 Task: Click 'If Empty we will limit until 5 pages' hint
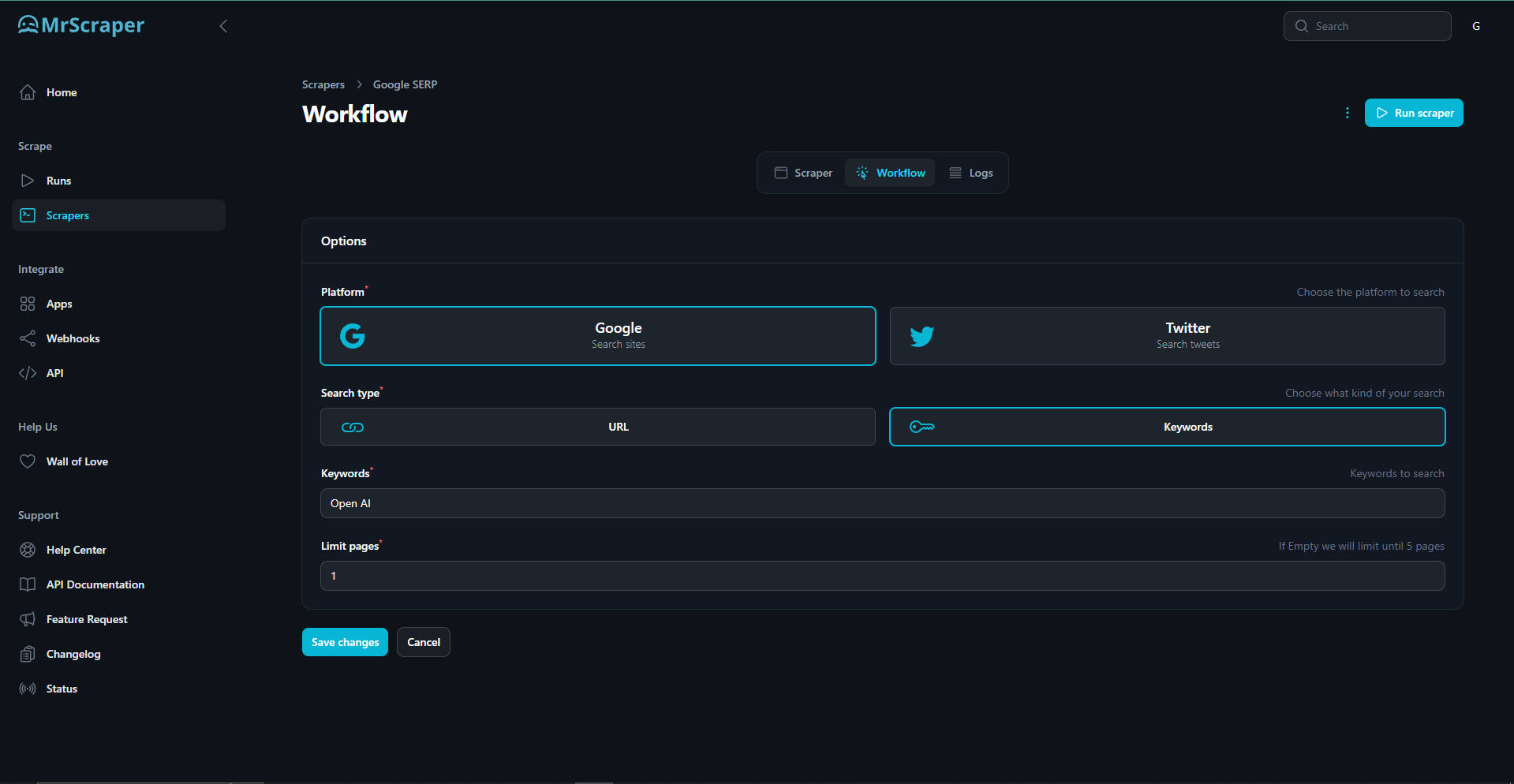pos(1362,546)
